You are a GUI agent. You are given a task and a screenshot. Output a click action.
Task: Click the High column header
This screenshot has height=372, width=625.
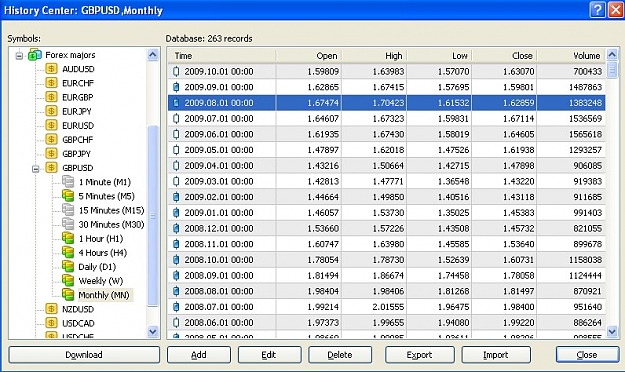click(374, 55)
